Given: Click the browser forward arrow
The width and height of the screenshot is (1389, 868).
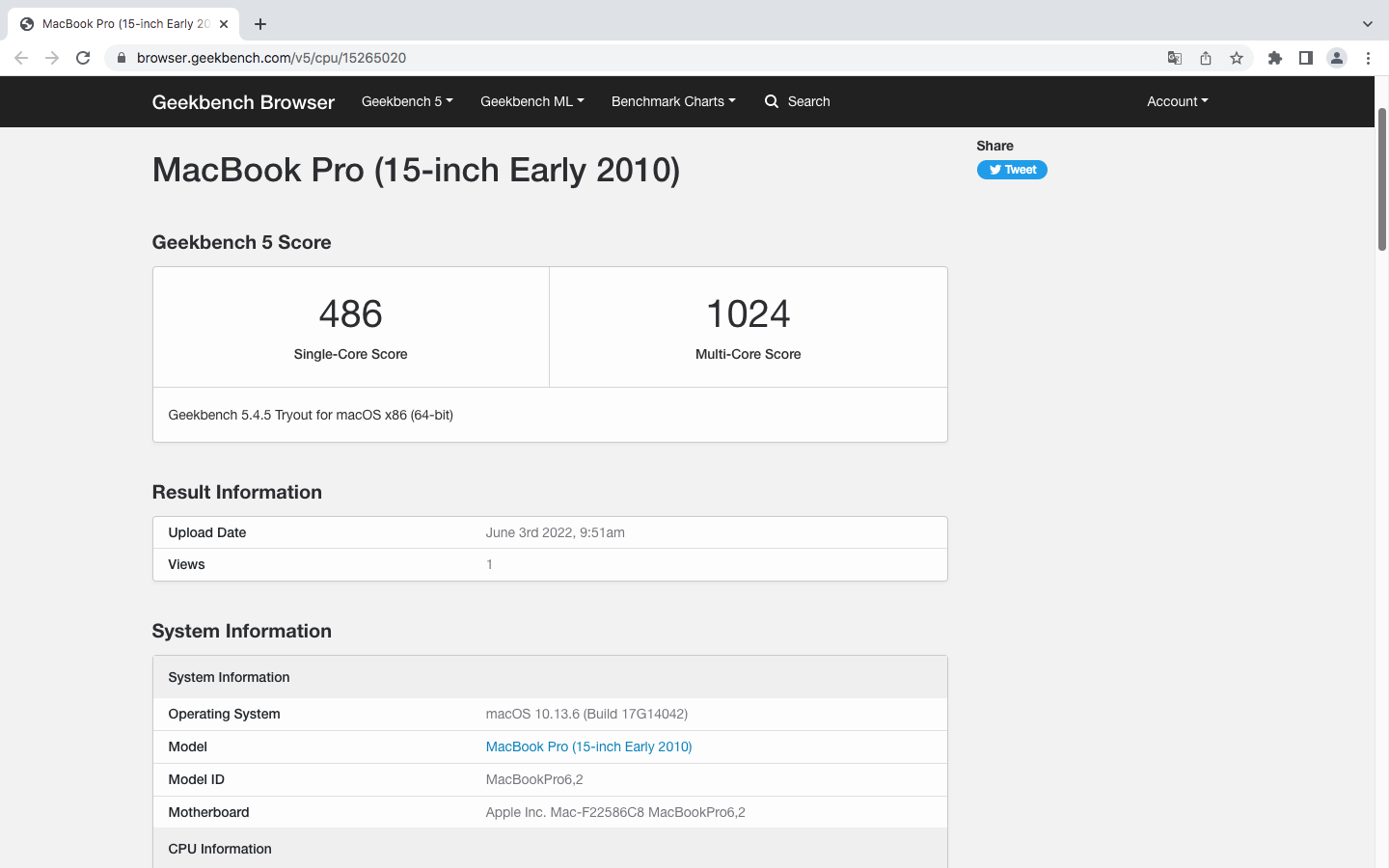Looking at the screenshot, I should [52, 58].
